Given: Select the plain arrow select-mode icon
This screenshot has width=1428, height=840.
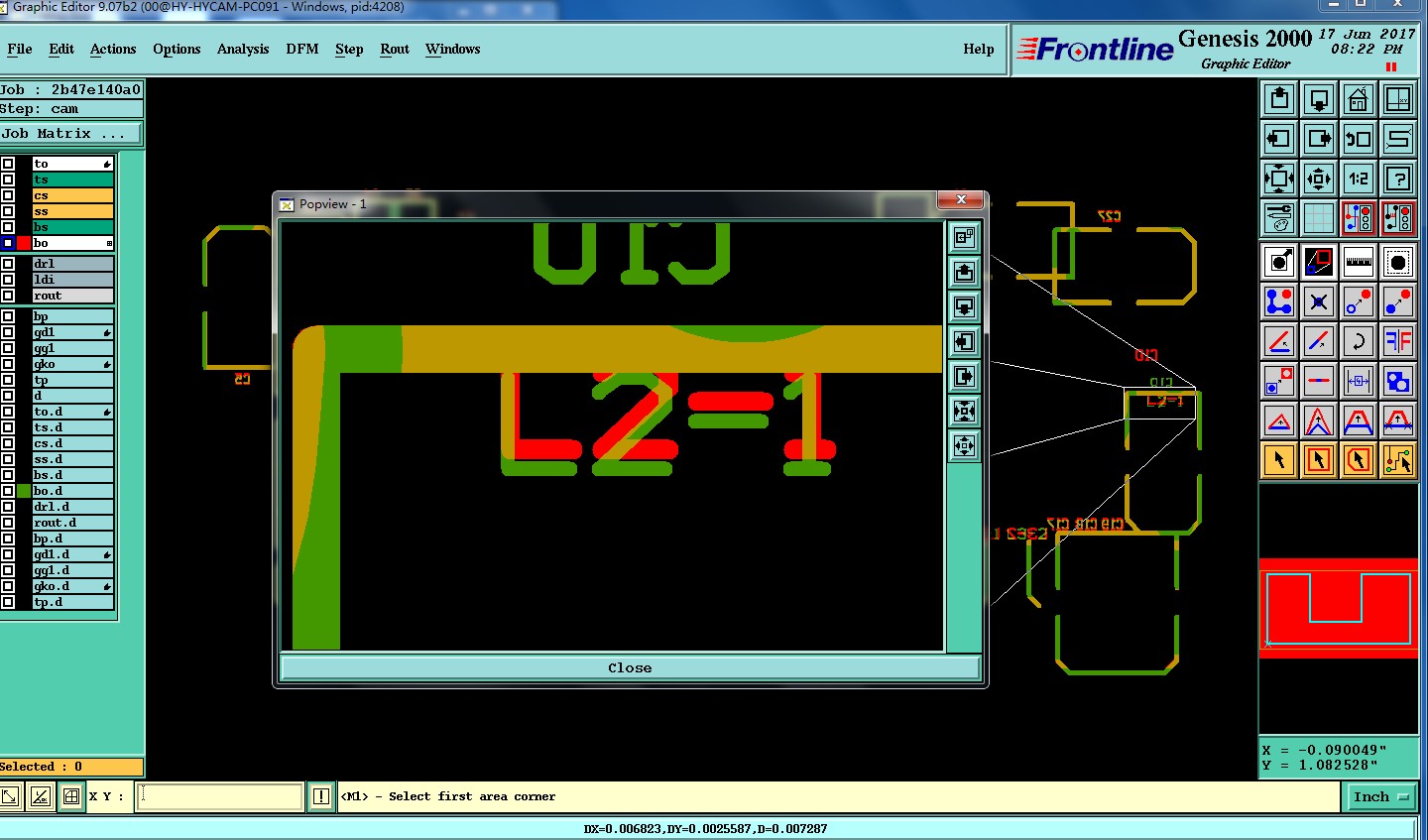Looking at the screenshot, I should 1279,460.
